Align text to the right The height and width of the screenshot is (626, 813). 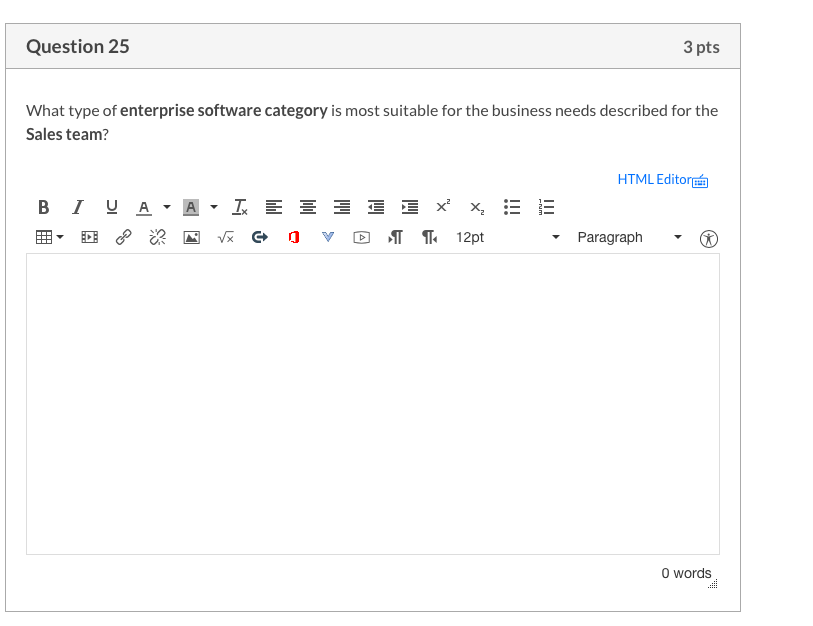pos(342,207)
